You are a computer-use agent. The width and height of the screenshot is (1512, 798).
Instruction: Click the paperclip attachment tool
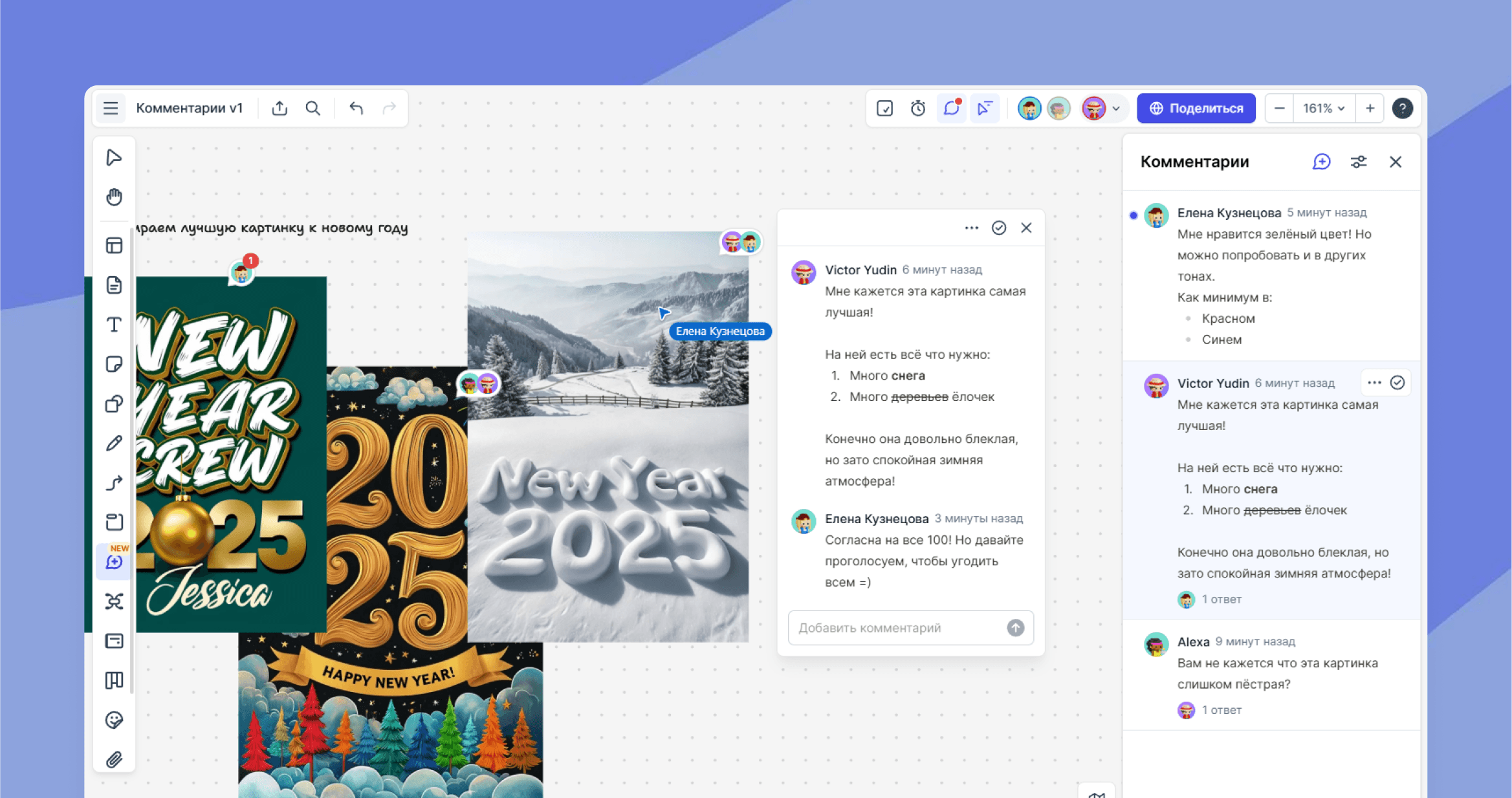[115, 759]
